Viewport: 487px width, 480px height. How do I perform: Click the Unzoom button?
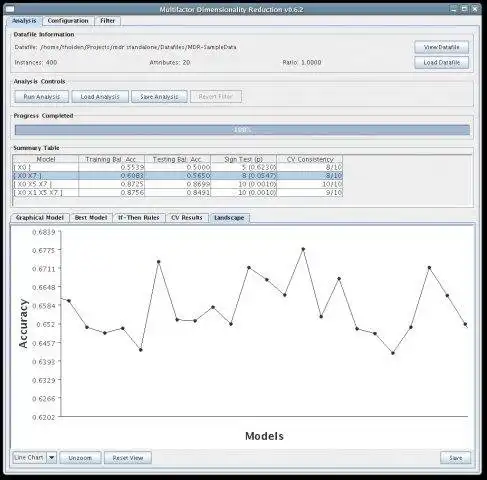tap(80, 458)
